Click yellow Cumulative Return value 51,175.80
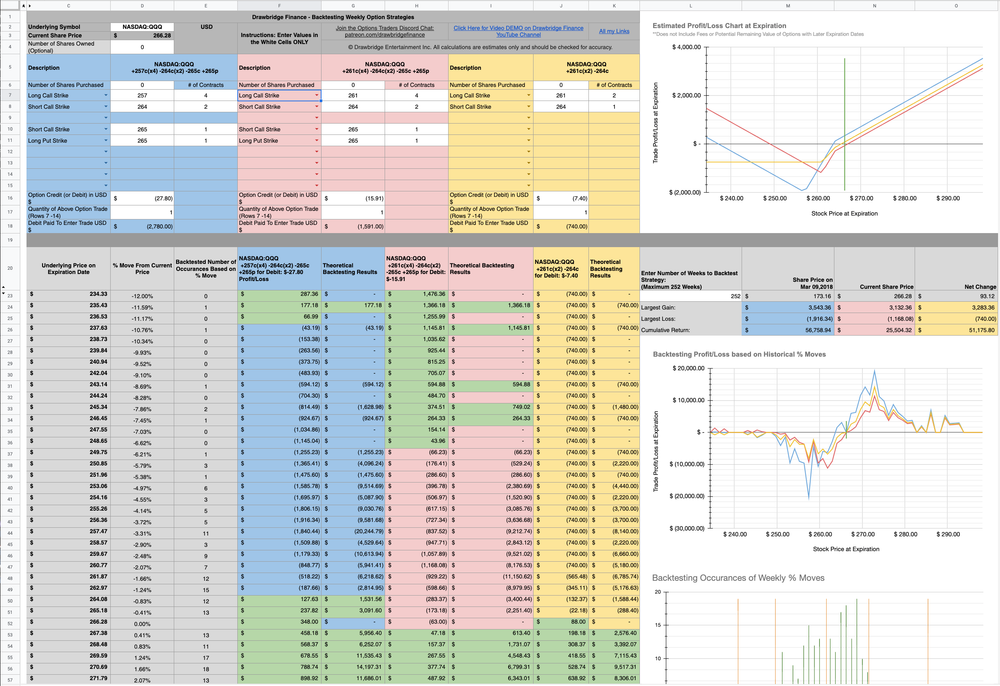The width and height of the screenshot is (1000, 686). click(957, 330)
